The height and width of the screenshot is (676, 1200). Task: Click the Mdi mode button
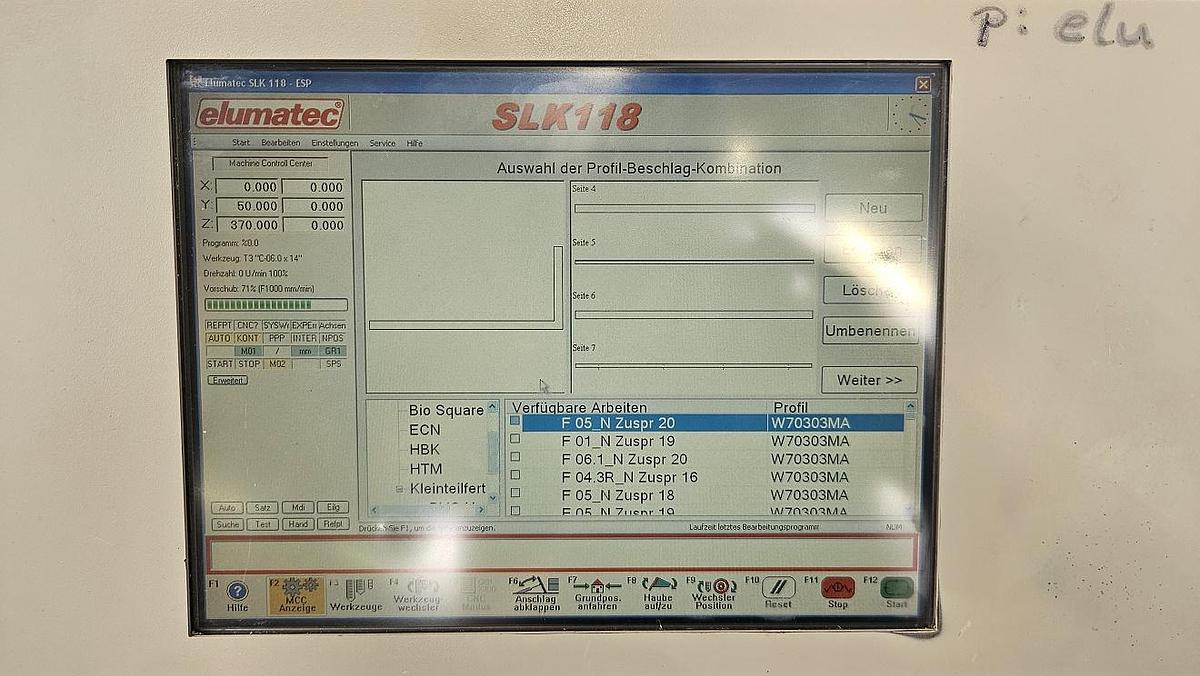297,508
